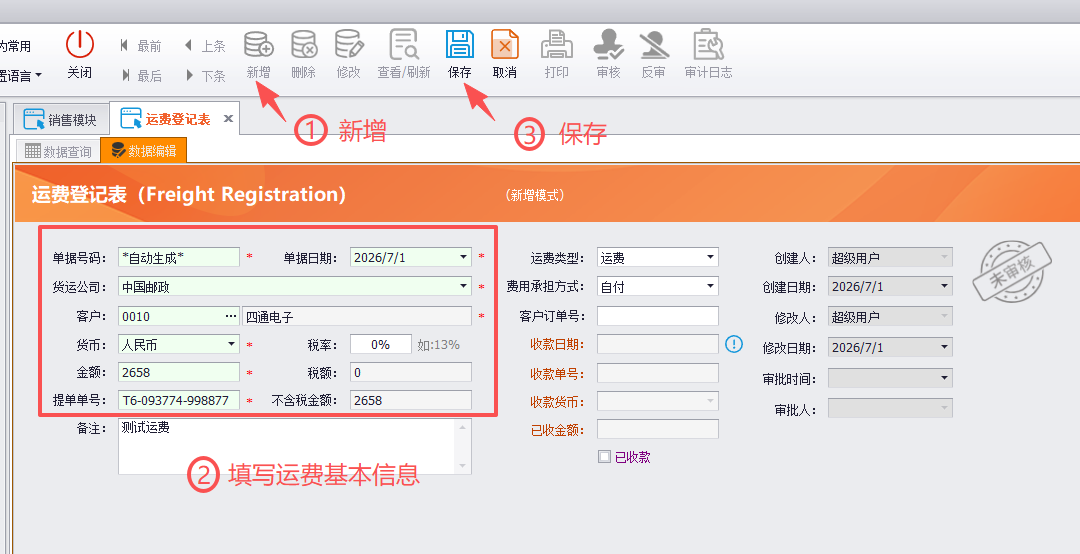Click the Audit (审核) stamp icon
1080x554 pixels.
click(608, 44)
